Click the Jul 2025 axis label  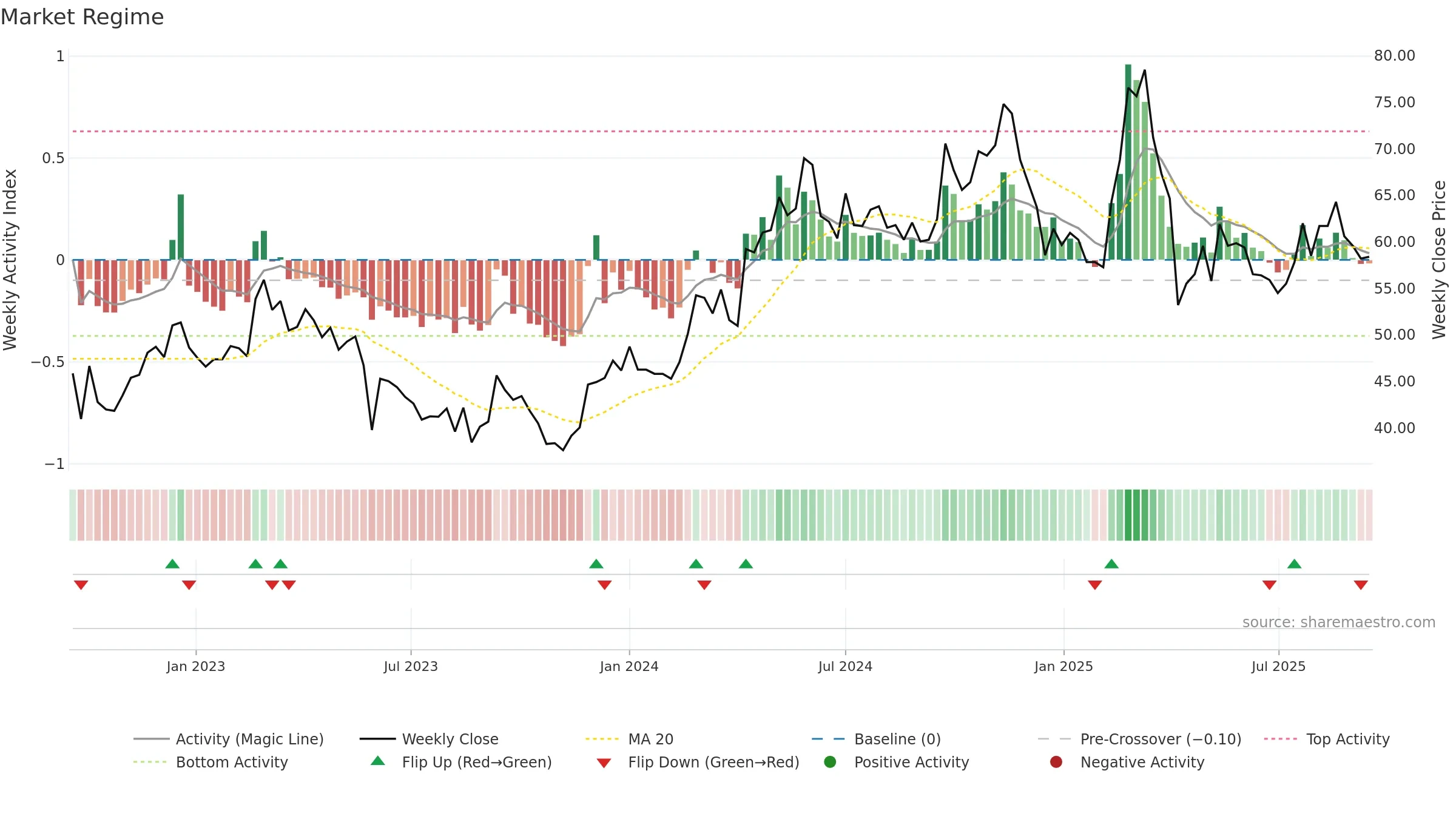click(x=1278, y=666)
